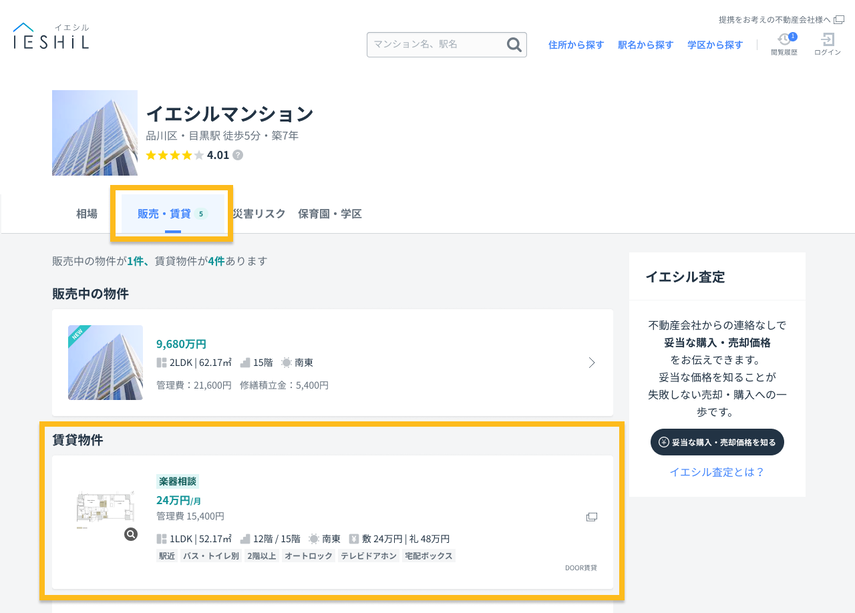Open the 9,680万円 listing thumbnail
Image resolution: width=855 pixels, height=613 pixels.
pyautogui.click(x=105, y=363)
